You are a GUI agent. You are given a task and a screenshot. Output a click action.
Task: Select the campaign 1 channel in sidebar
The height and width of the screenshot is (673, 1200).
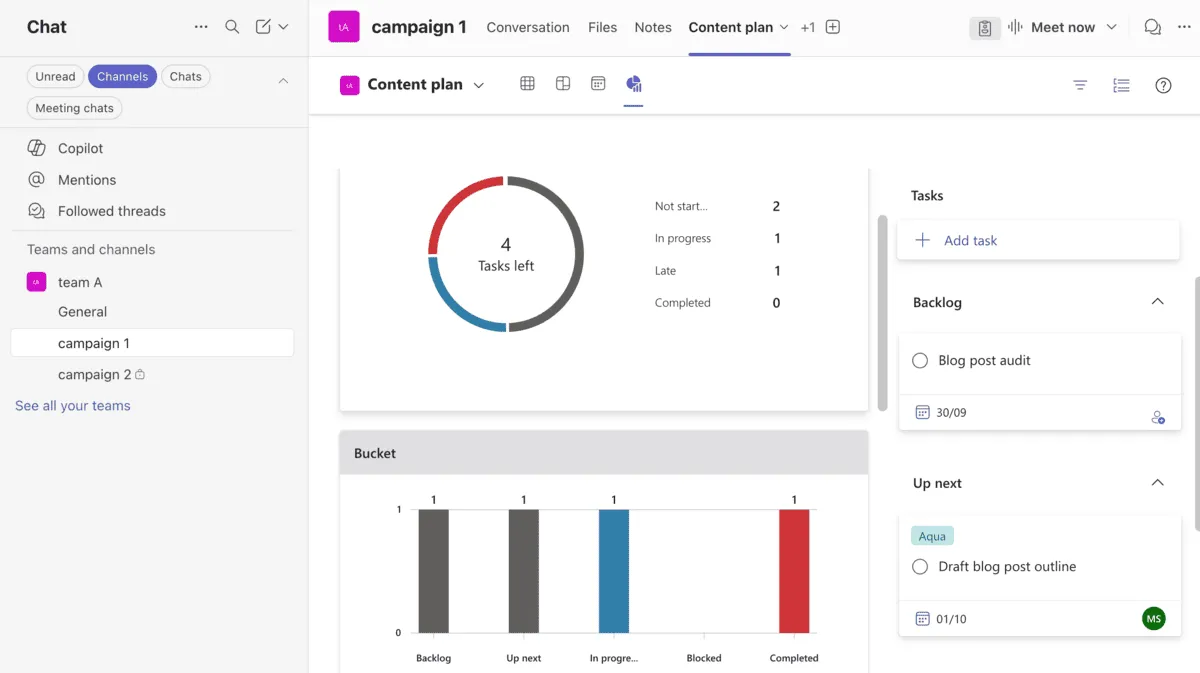152,343
